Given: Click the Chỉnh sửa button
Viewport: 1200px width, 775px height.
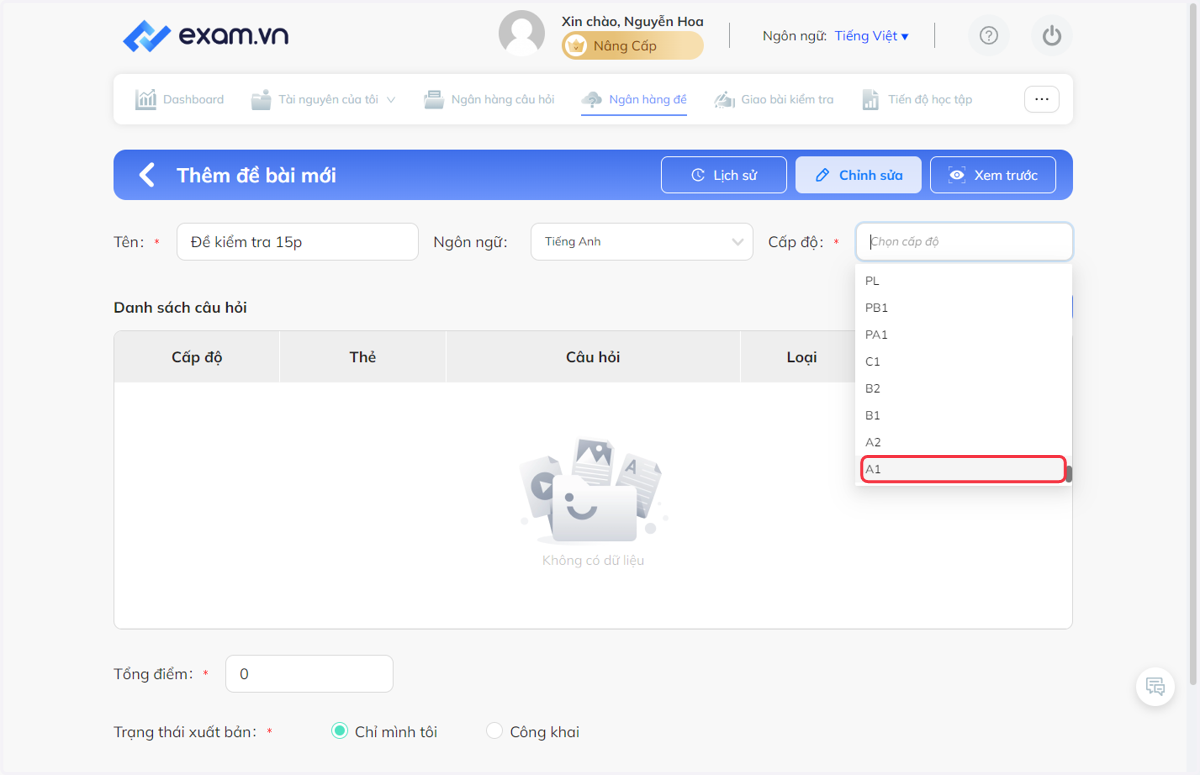Looking at the screenshot, I should pos(858,175).
